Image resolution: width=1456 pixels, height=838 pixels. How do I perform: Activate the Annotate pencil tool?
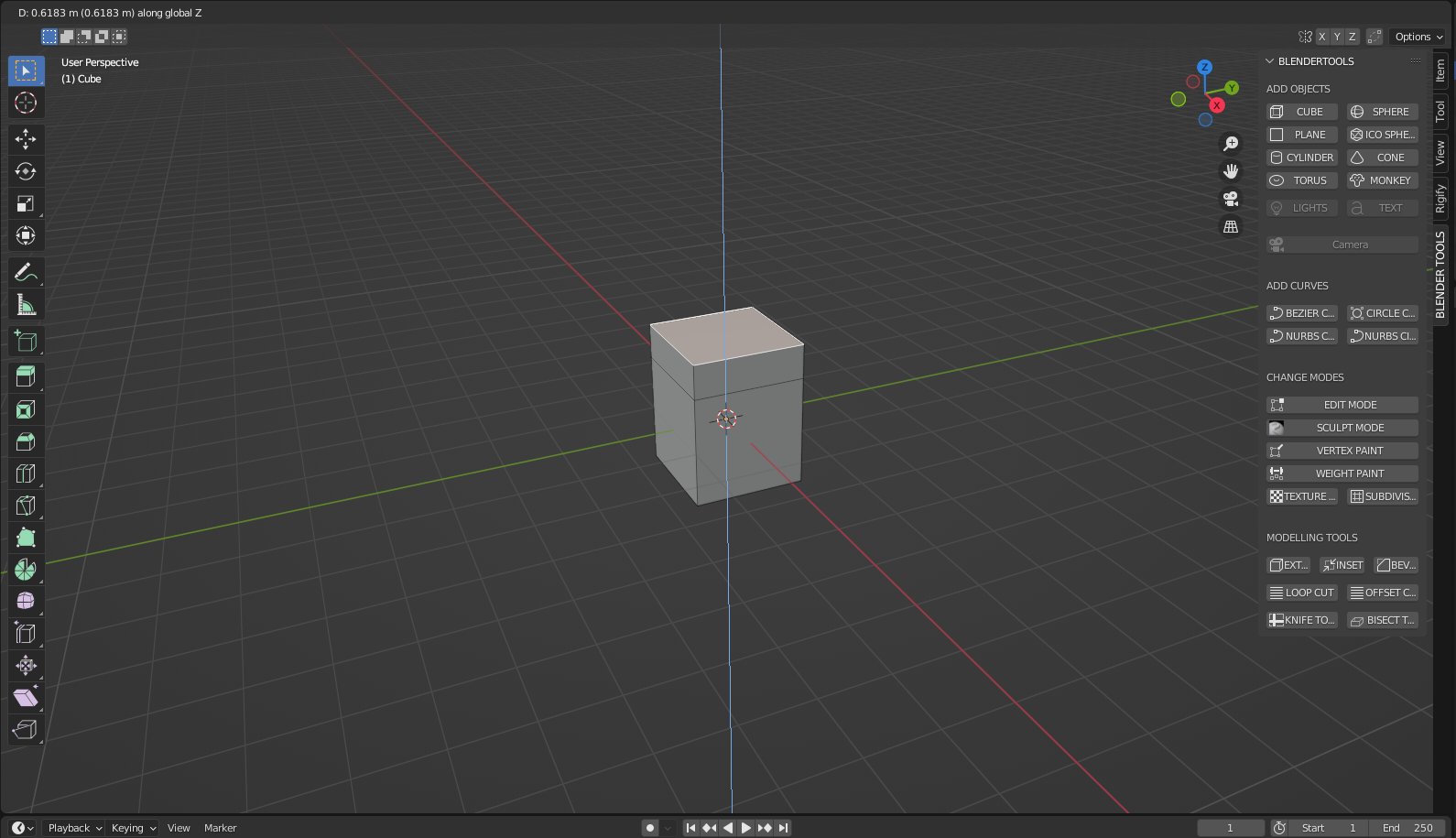(x=26, y=272)
